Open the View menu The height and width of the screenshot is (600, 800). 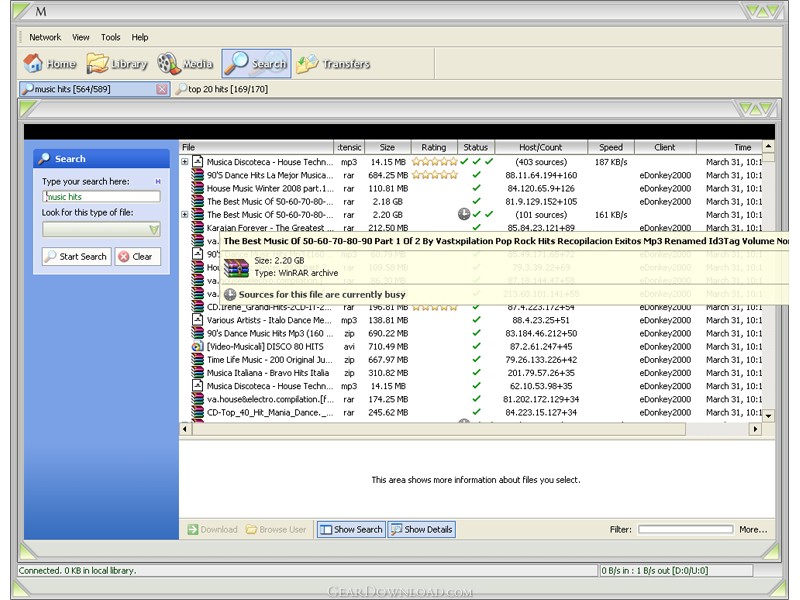click(81, 37)
